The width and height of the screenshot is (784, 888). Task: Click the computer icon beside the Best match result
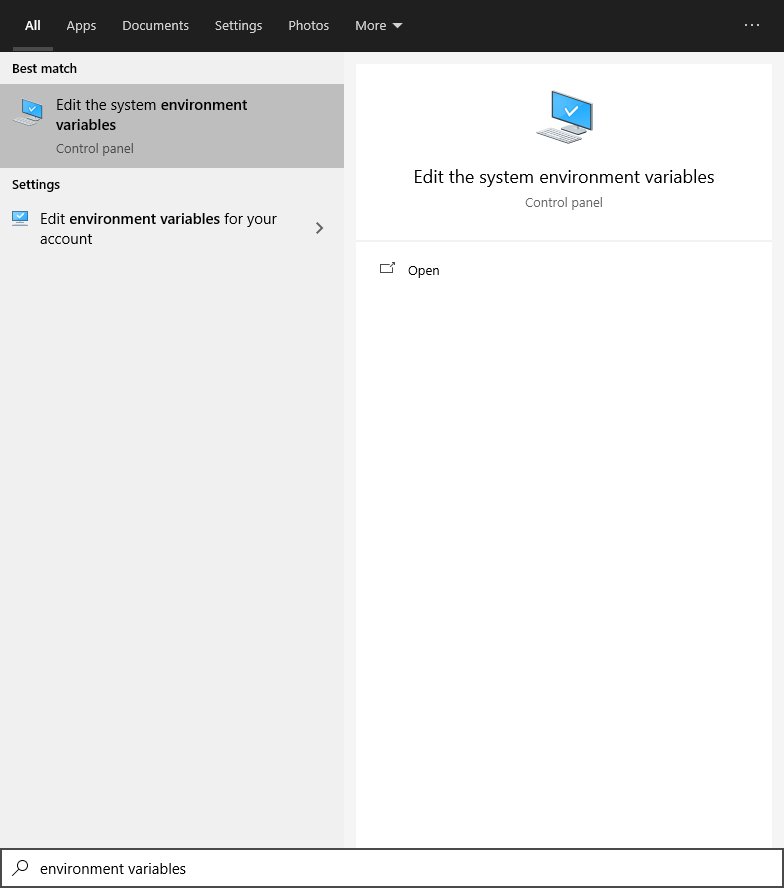tap(28, 113)
